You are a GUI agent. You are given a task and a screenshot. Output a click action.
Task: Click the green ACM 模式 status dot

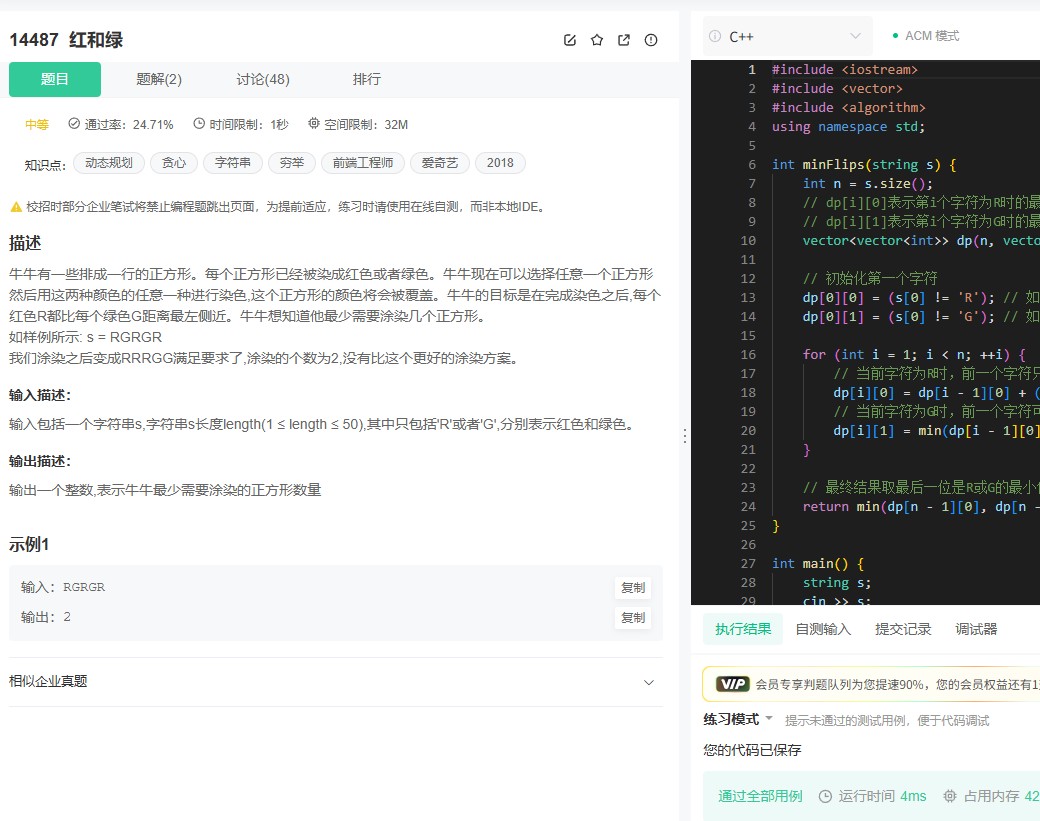click(895, 34)
